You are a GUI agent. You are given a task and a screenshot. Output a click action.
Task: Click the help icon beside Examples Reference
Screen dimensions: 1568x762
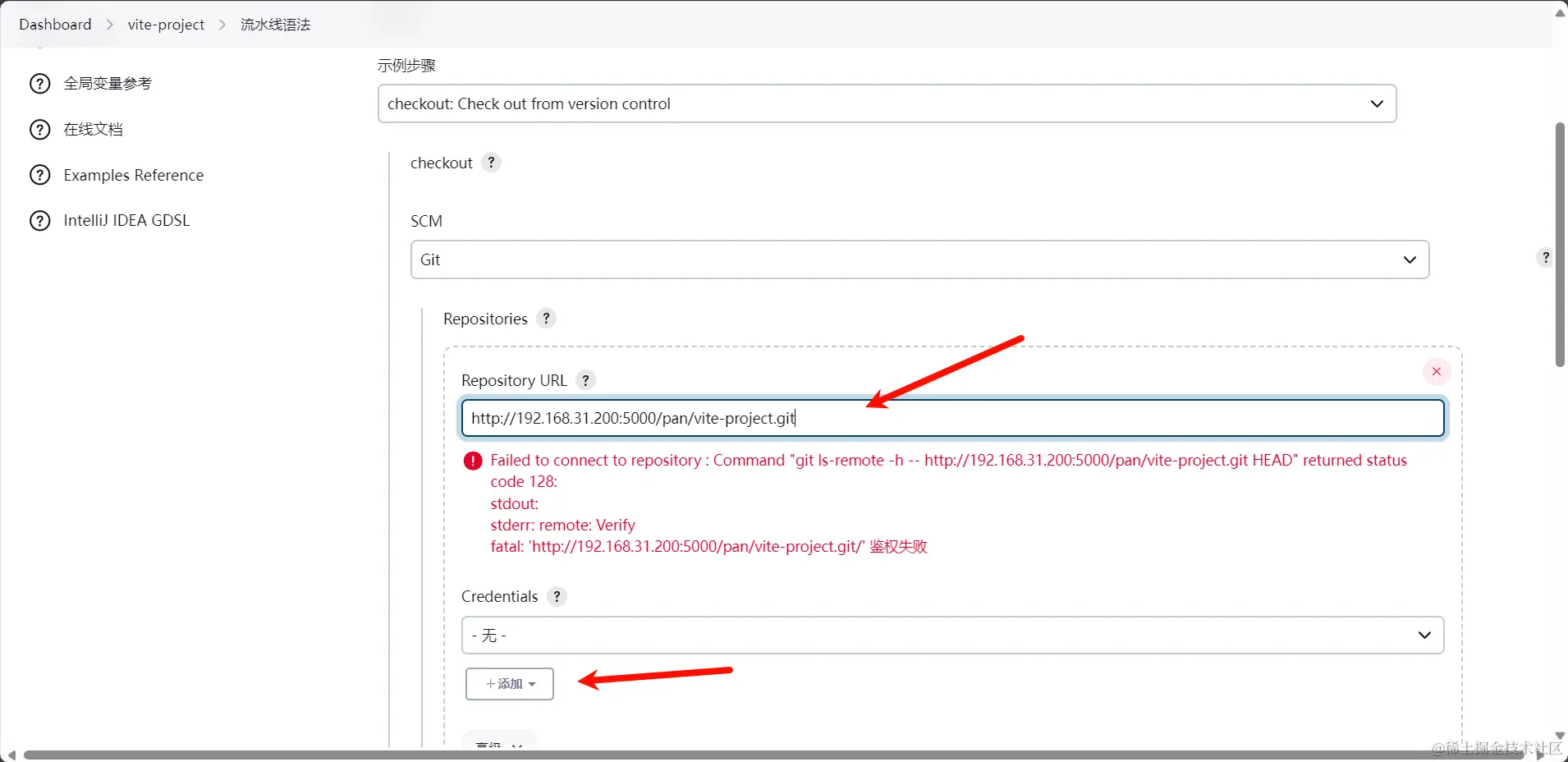(39, 176)
